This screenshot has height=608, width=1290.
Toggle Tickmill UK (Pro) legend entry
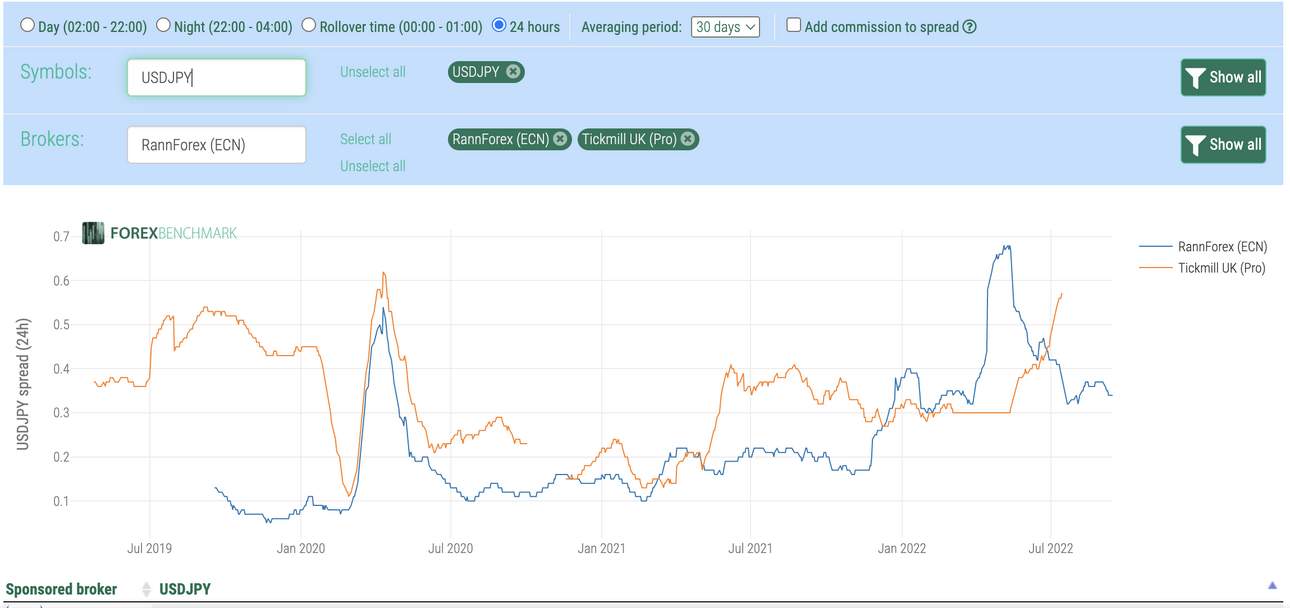[x=1203, y=267]
